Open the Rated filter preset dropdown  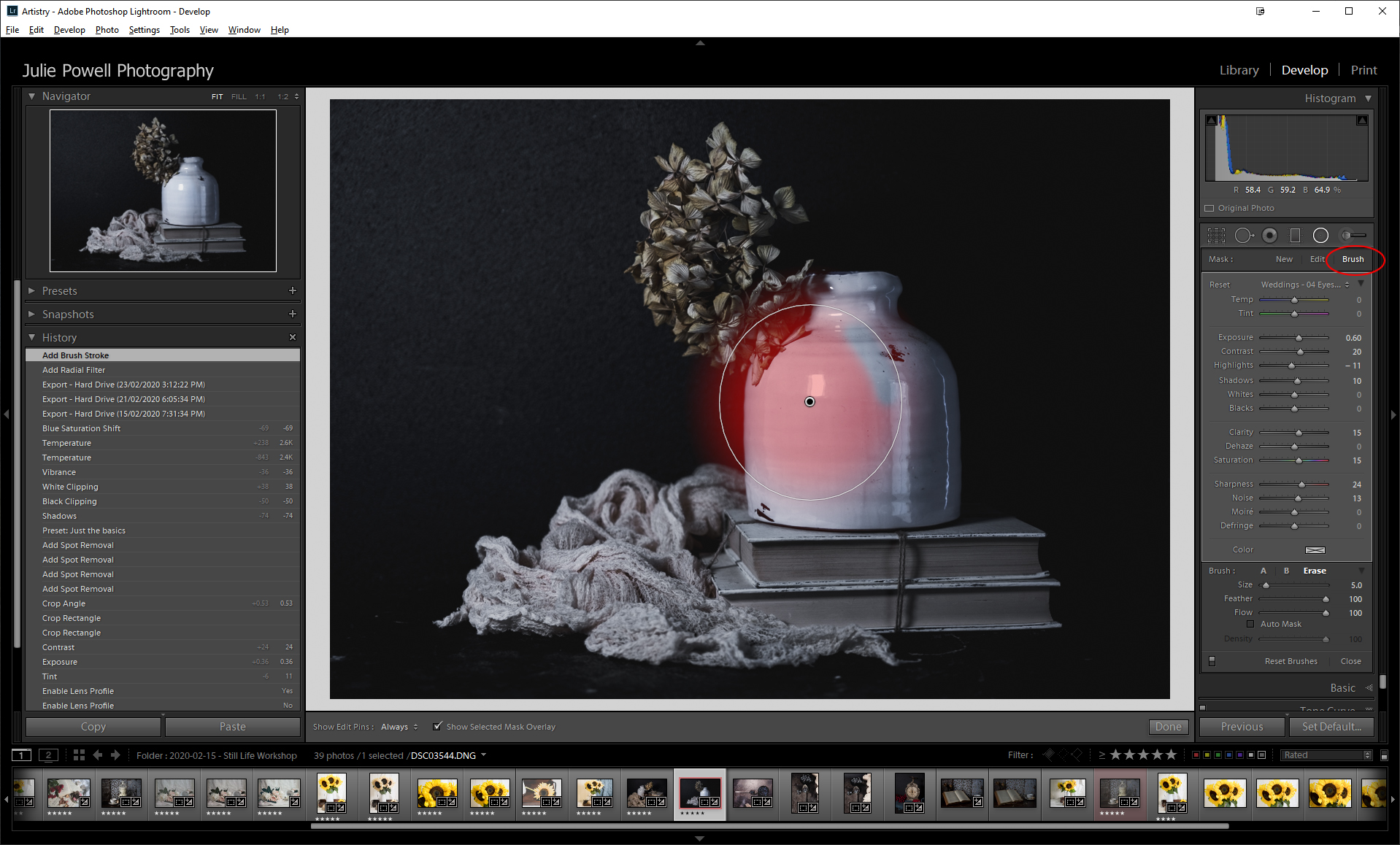(1326, 755)
